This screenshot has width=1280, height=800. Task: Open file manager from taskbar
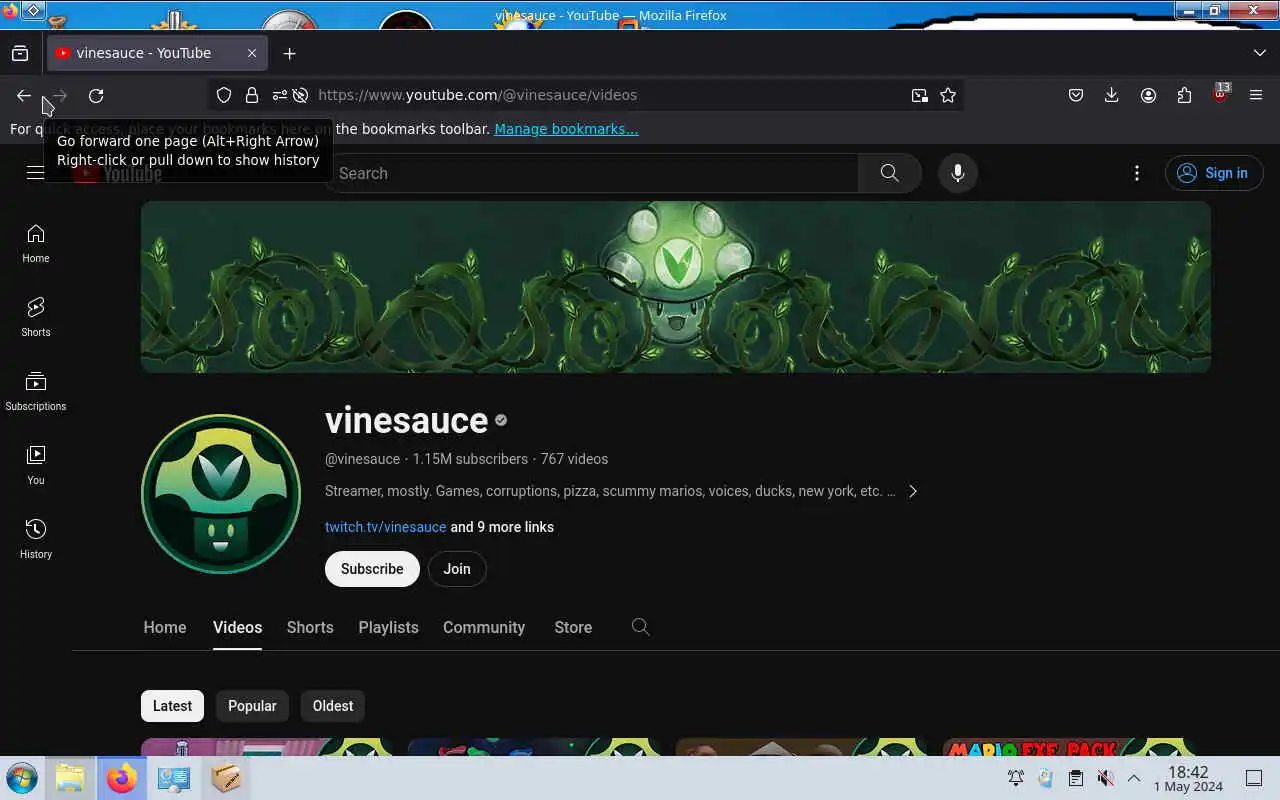pyautogui.click(x=70, y=778)
